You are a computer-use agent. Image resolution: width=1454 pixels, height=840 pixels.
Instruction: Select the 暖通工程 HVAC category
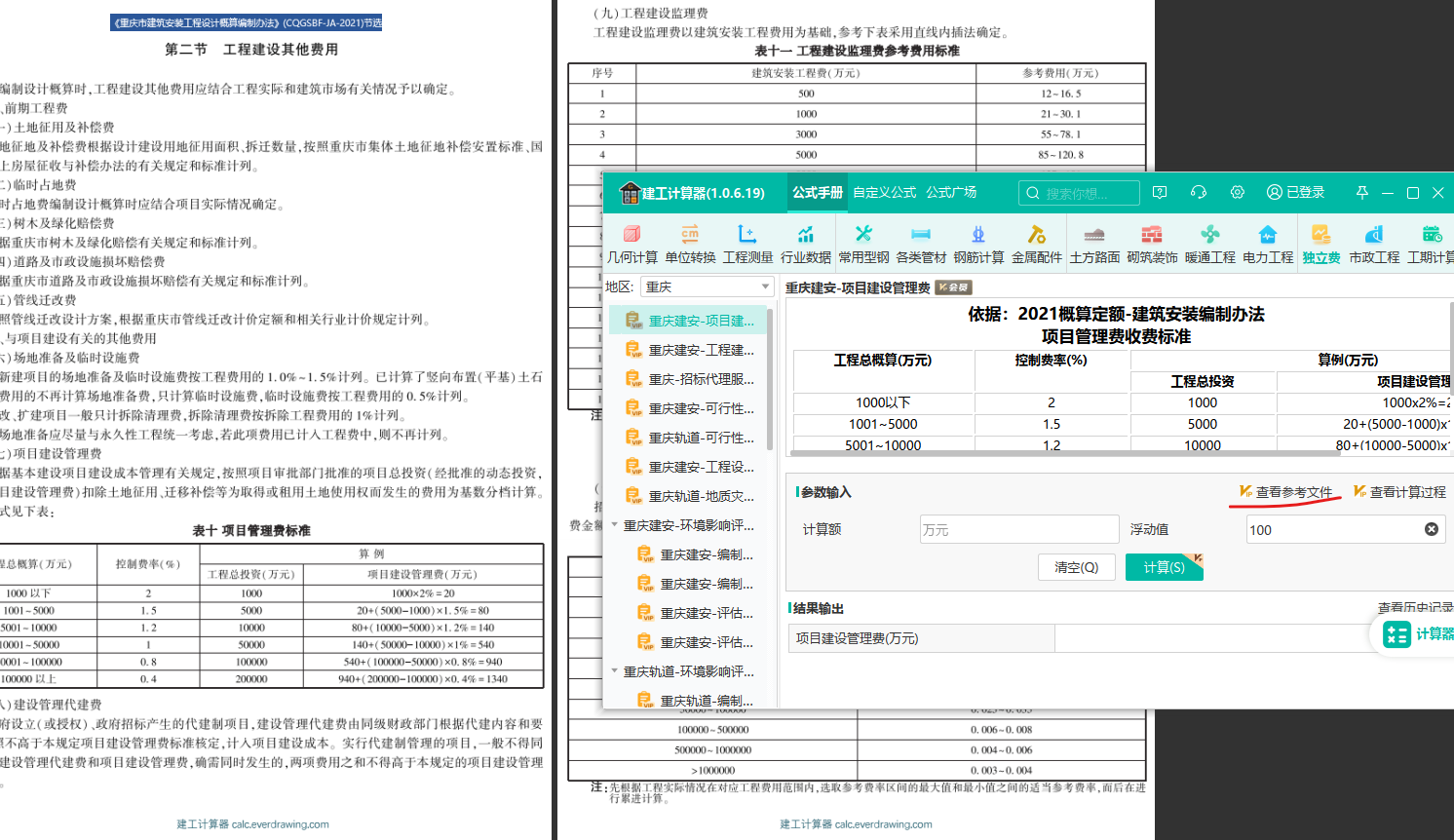click(x=1209, y=244)
